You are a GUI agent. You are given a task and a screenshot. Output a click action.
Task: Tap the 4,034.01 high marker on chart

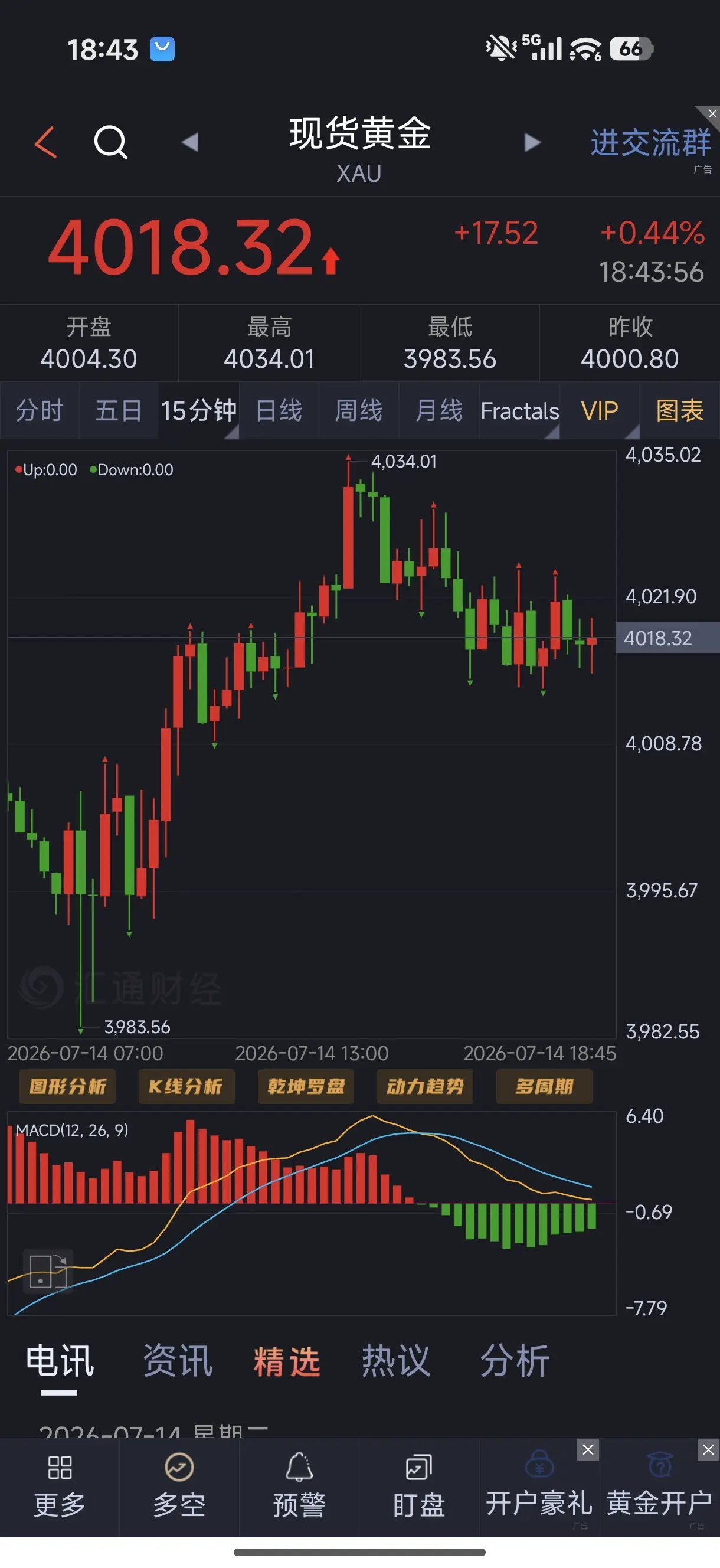coord(404,462)
